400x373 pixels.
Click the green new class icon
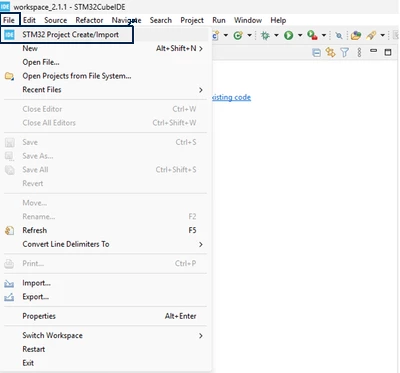[x=238, y=35]
